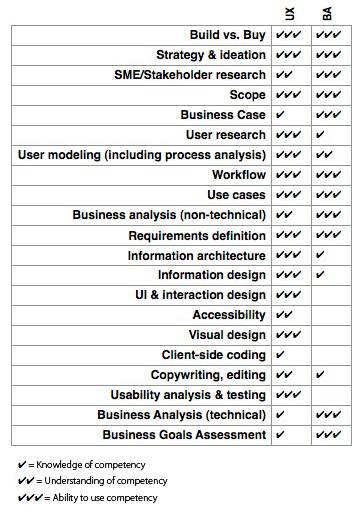Click the Workflow row label

[x=239, y=175]
